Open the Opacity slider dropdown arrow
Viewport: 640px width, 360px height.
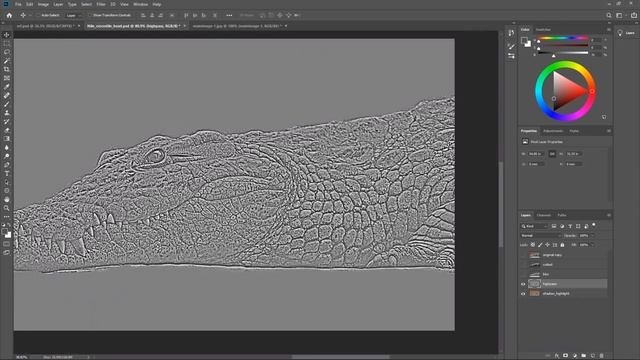pos(592,236)
